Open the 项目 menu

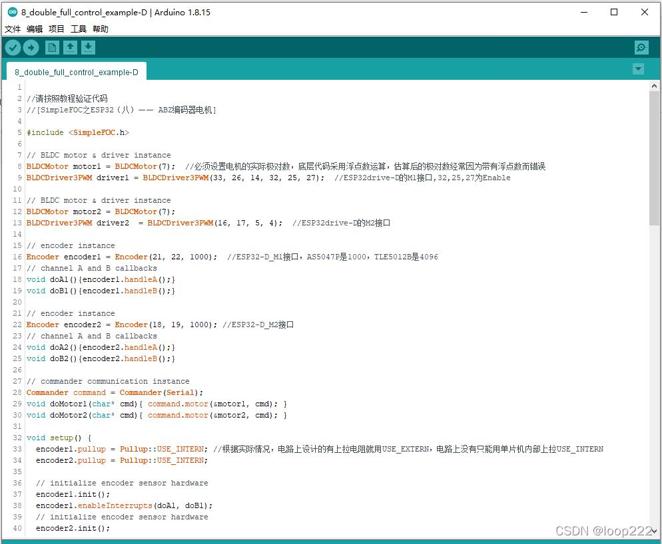click(x=57, y=29)
